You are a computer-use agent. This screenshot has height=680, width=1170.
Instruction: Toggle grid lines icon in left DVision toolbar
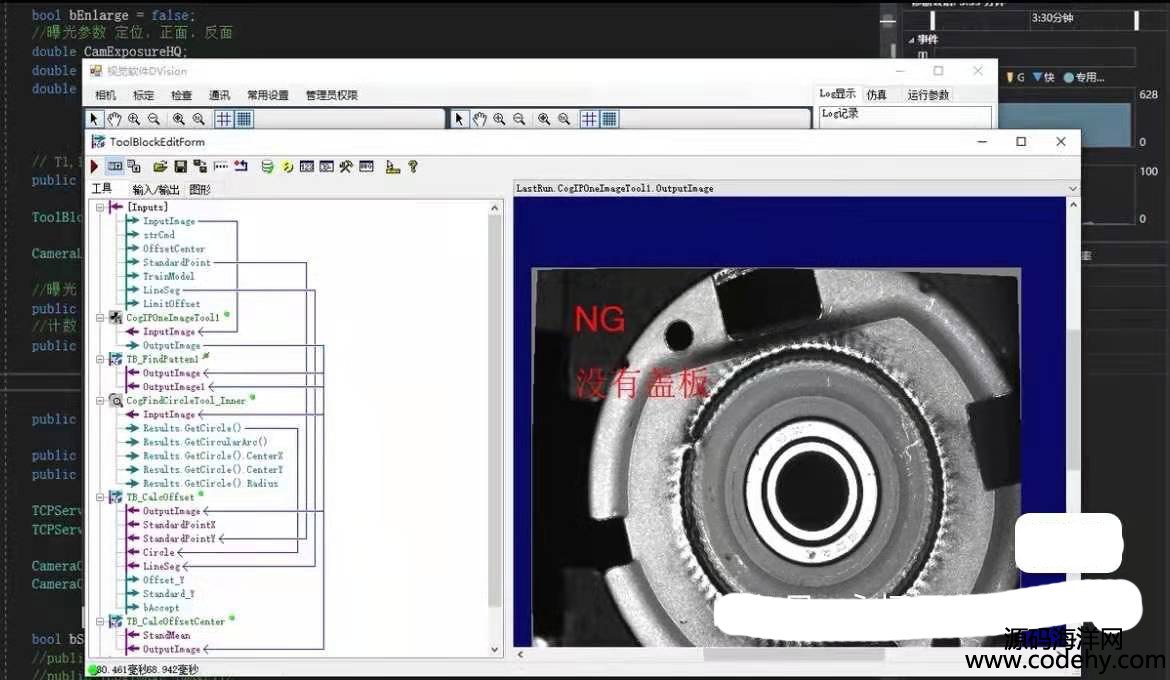(223, 119)
